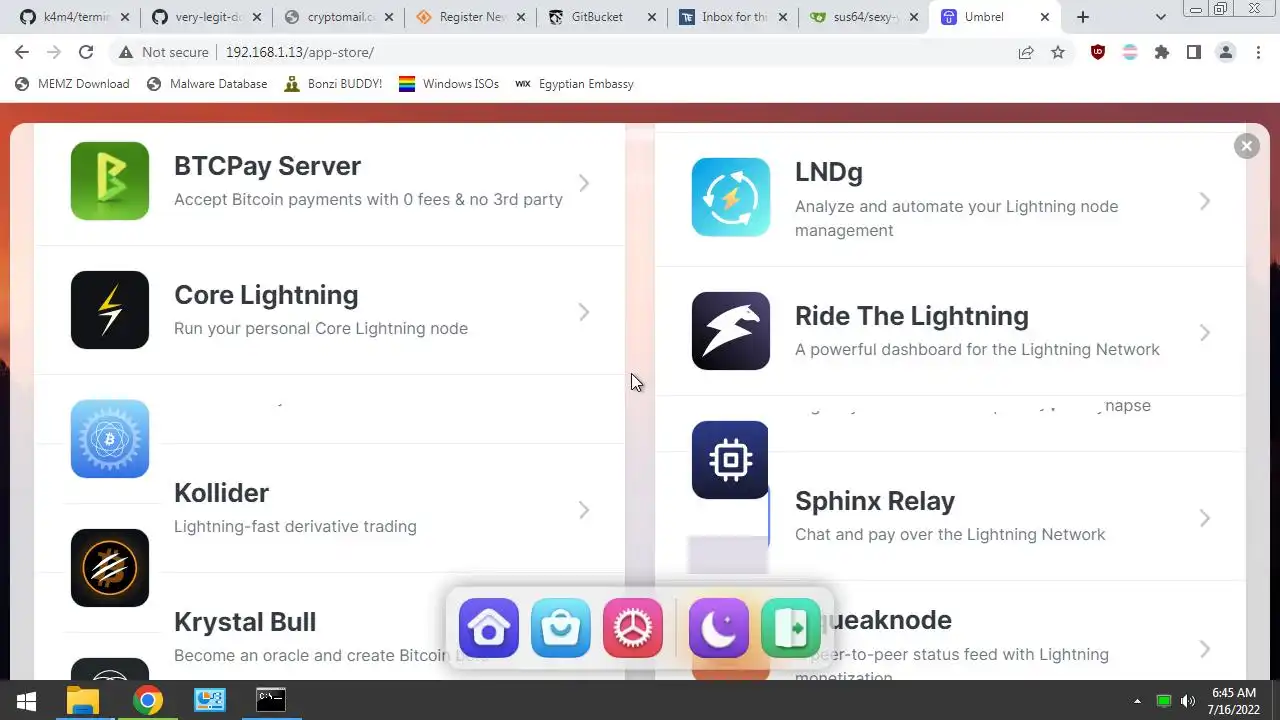The image size is (1280, 720).
Task: Open Ride The Lightning app title
Action: (912, 316)
